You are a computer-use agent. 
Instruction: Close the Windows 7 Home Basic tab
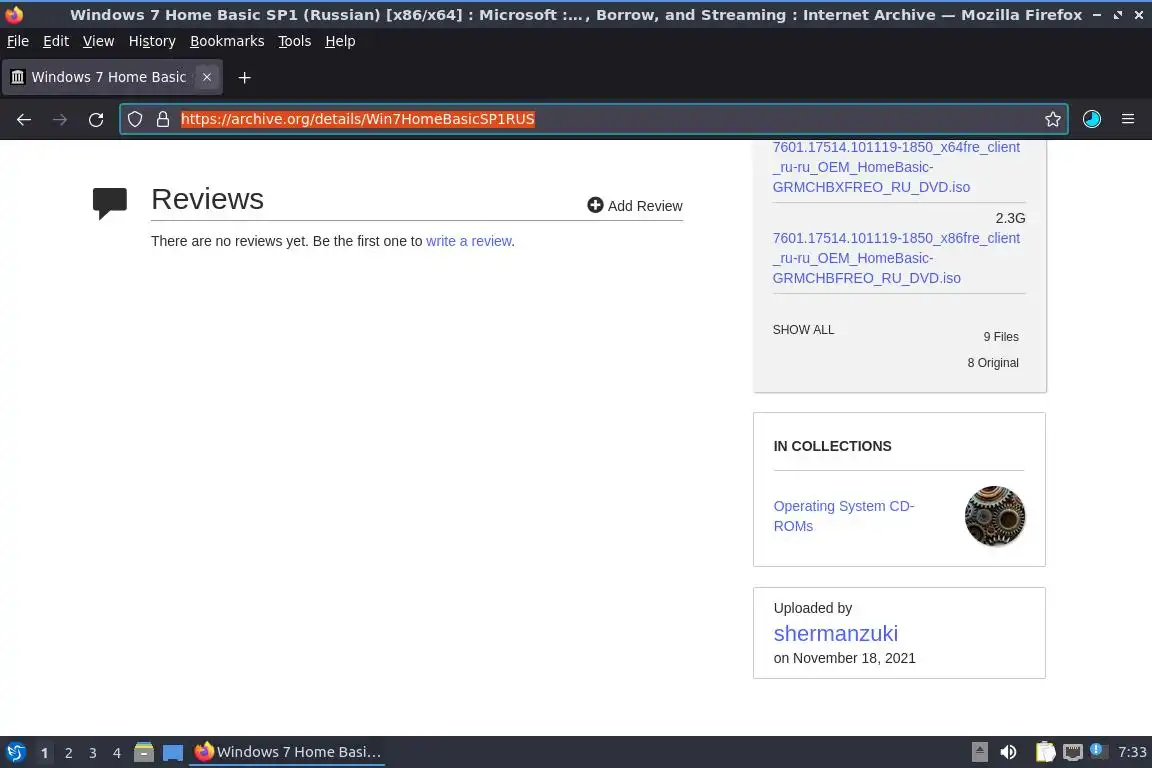206,77
